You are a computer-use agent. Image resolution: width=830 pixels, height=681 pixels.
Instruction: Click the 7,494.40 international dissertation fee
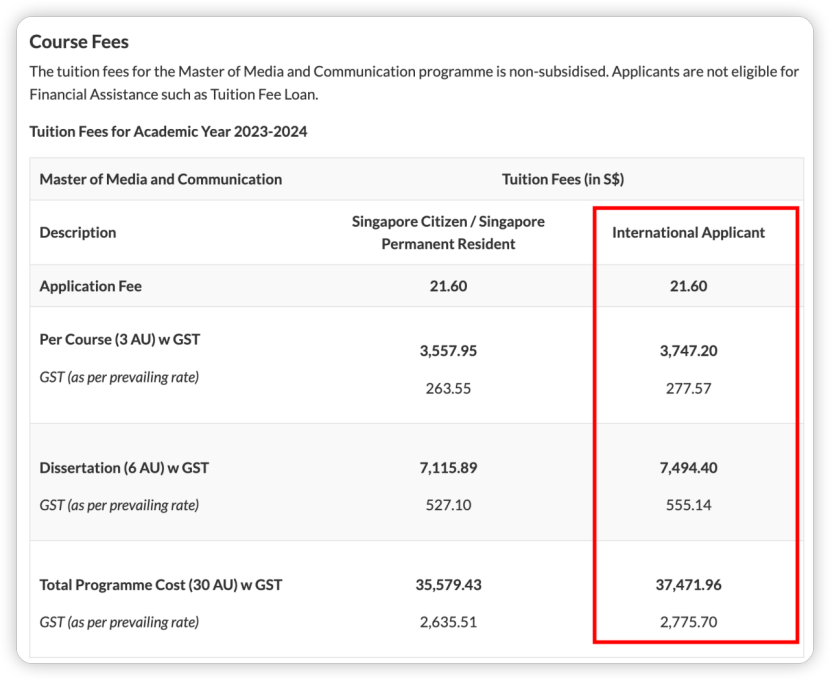[x=688, y=468]
